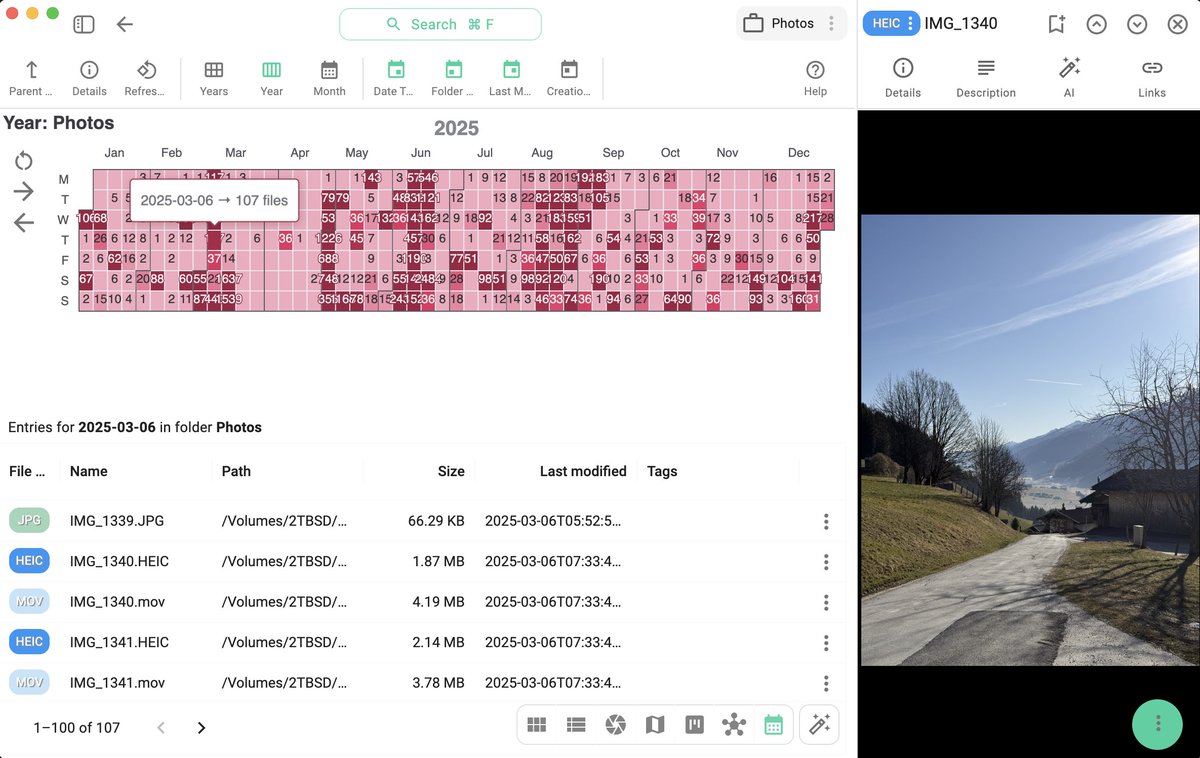Sort entries by Last modified
1200x758 pixels.
coord(583,471)
